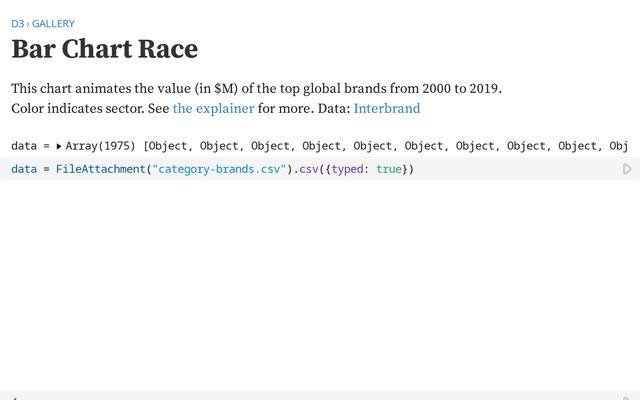Place cursor in "category-brands.csv" string
The width and height of the screenshot is (640, 400).
click(x=219, y=169)
